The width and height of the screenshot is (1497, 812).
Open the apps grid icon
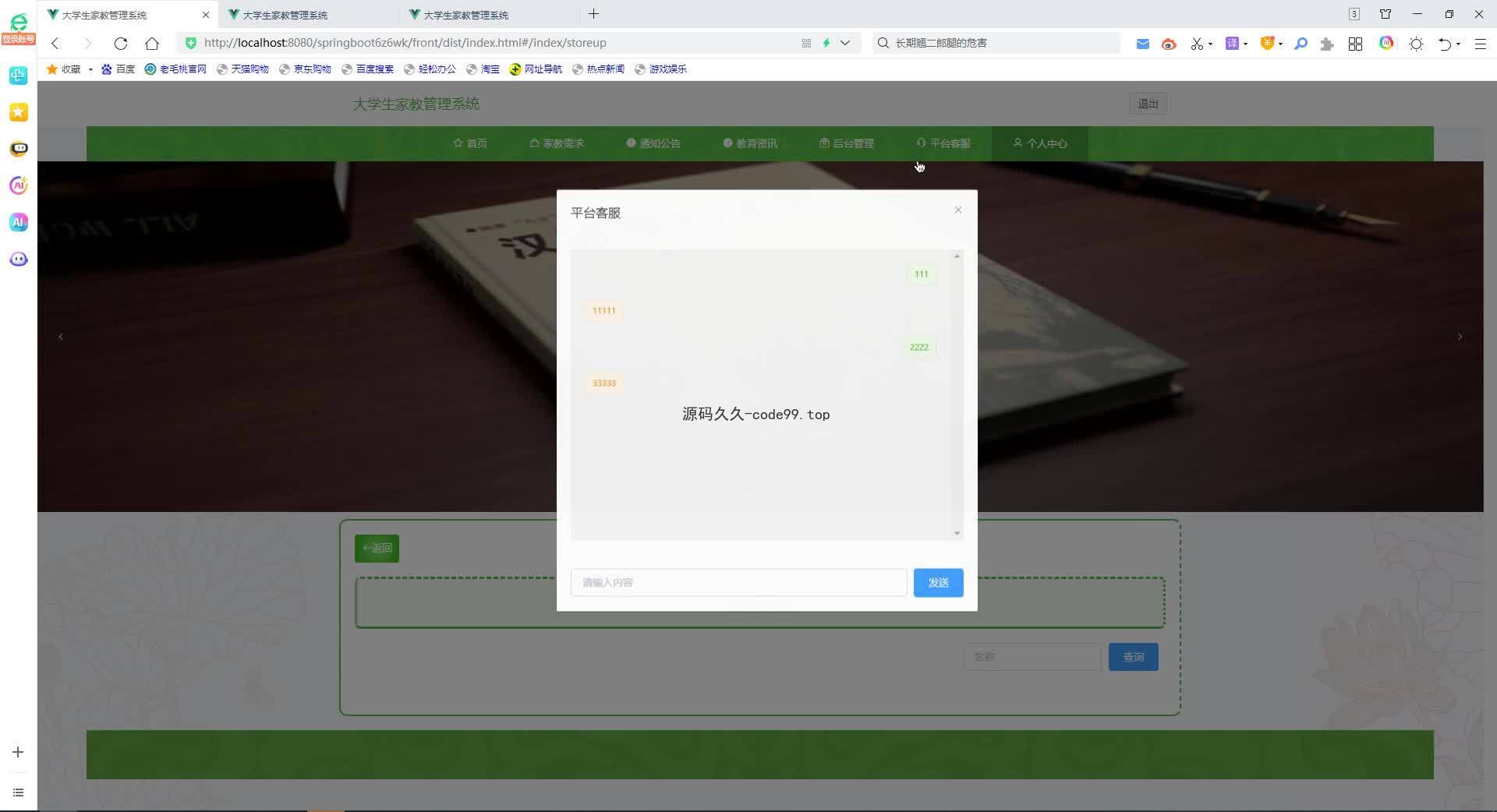tap(1355, 44)
